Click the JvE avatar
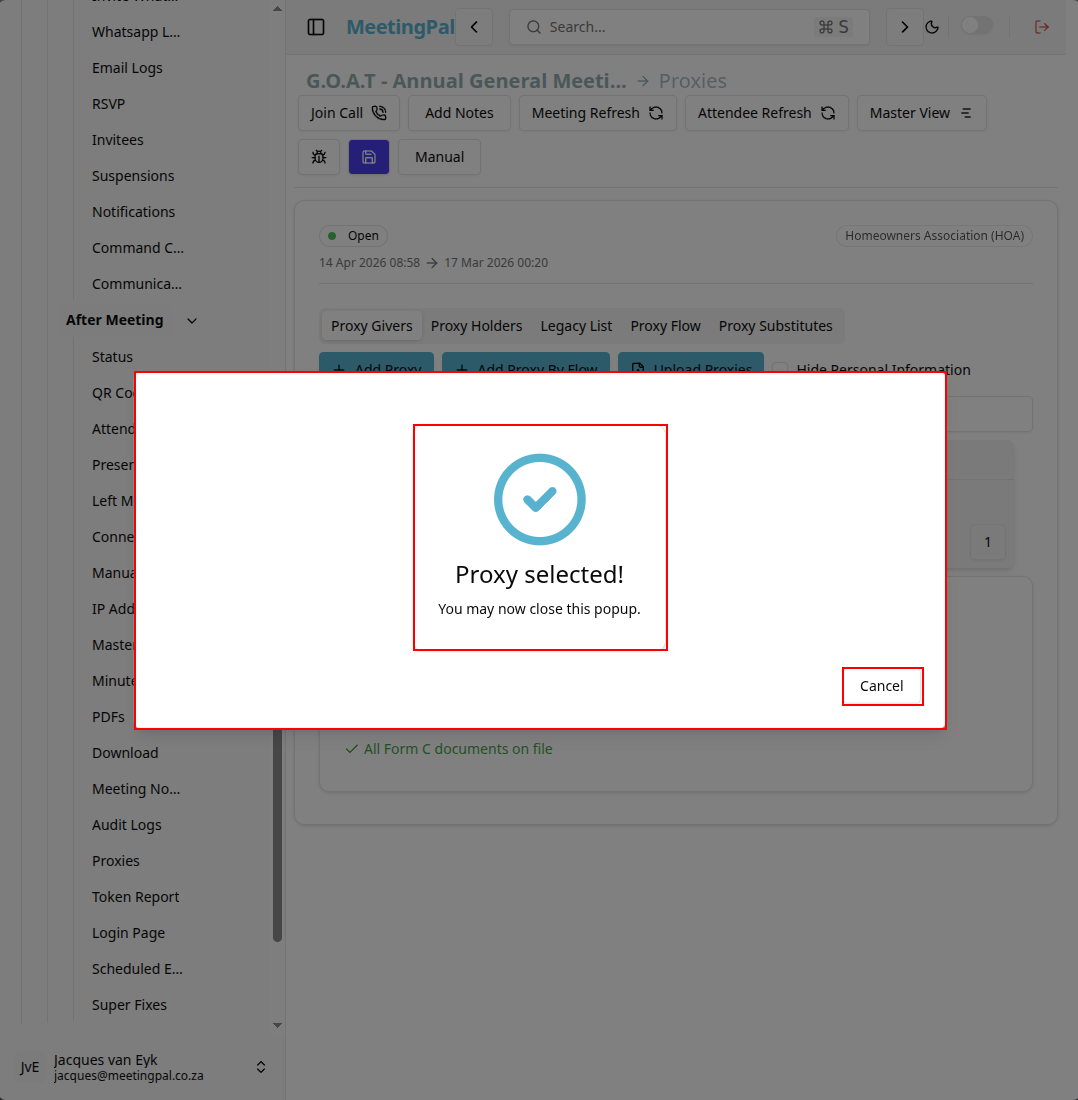The width and height of the screenshot is (1078, 1100). [x=29, y=1067]
